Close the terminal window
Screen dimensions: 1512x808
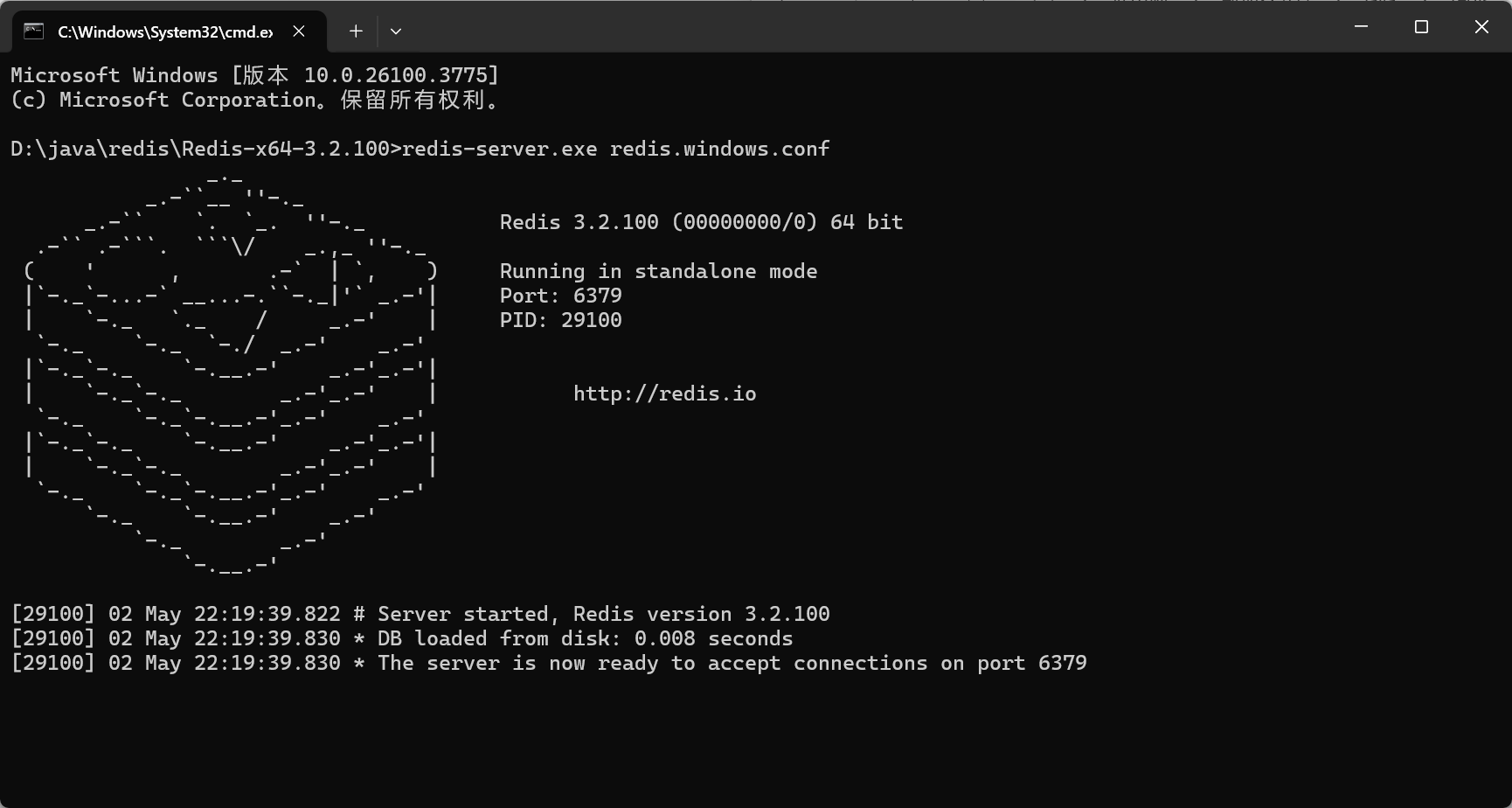(x=1481, y=26)
